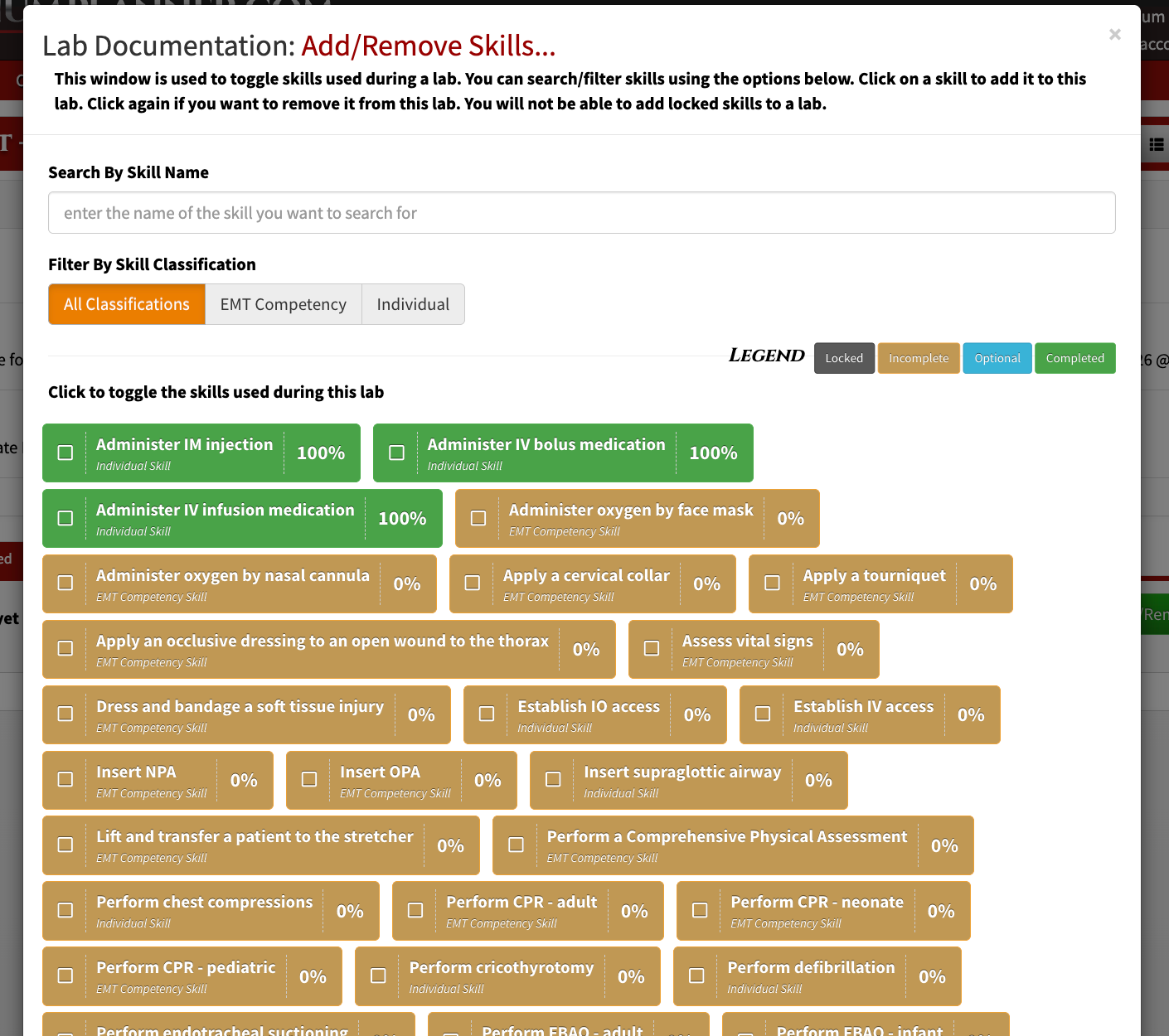Check the occlusive dressing skill checkbox
1169x1036 pixels.
[x=65, y=649]
